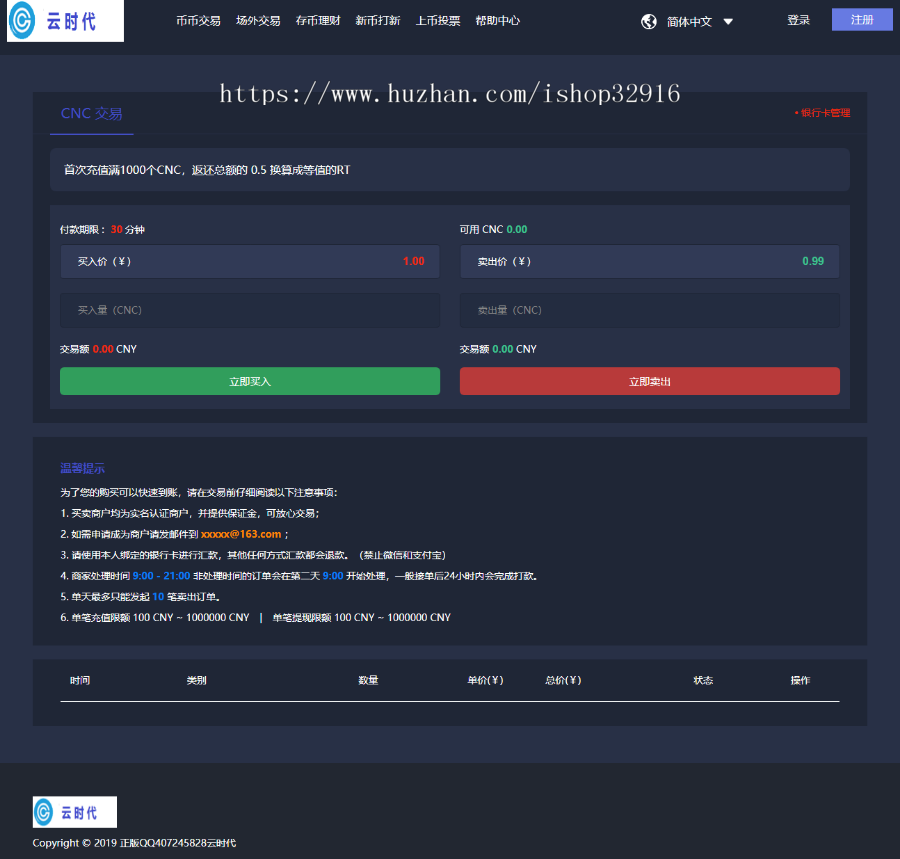Open the 存币理财 menu
900x859 pixels.
click(317, 21)
